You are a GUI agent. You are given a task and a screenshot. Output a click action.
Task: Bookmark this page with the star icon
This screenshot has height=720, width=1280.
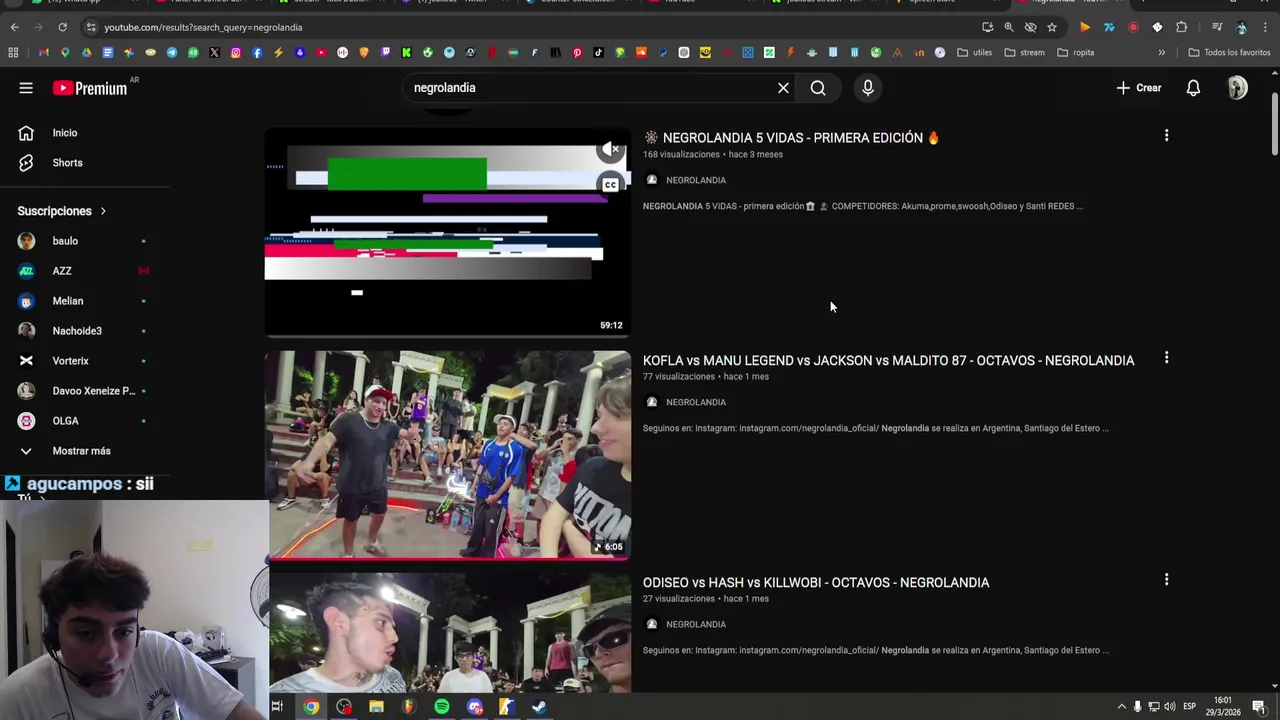pyautogui.click(x=1052, y=27)
